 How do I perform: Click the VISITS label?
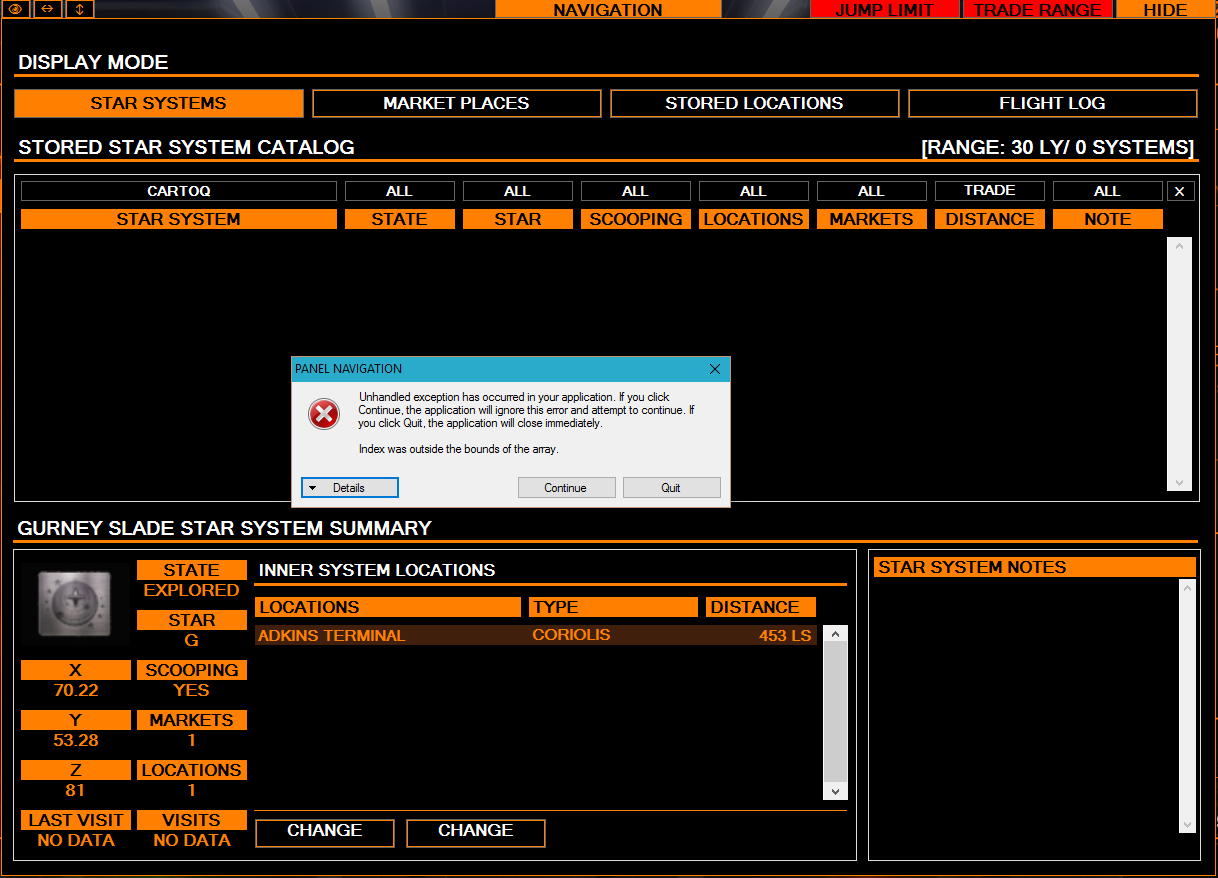pos(191,820)
